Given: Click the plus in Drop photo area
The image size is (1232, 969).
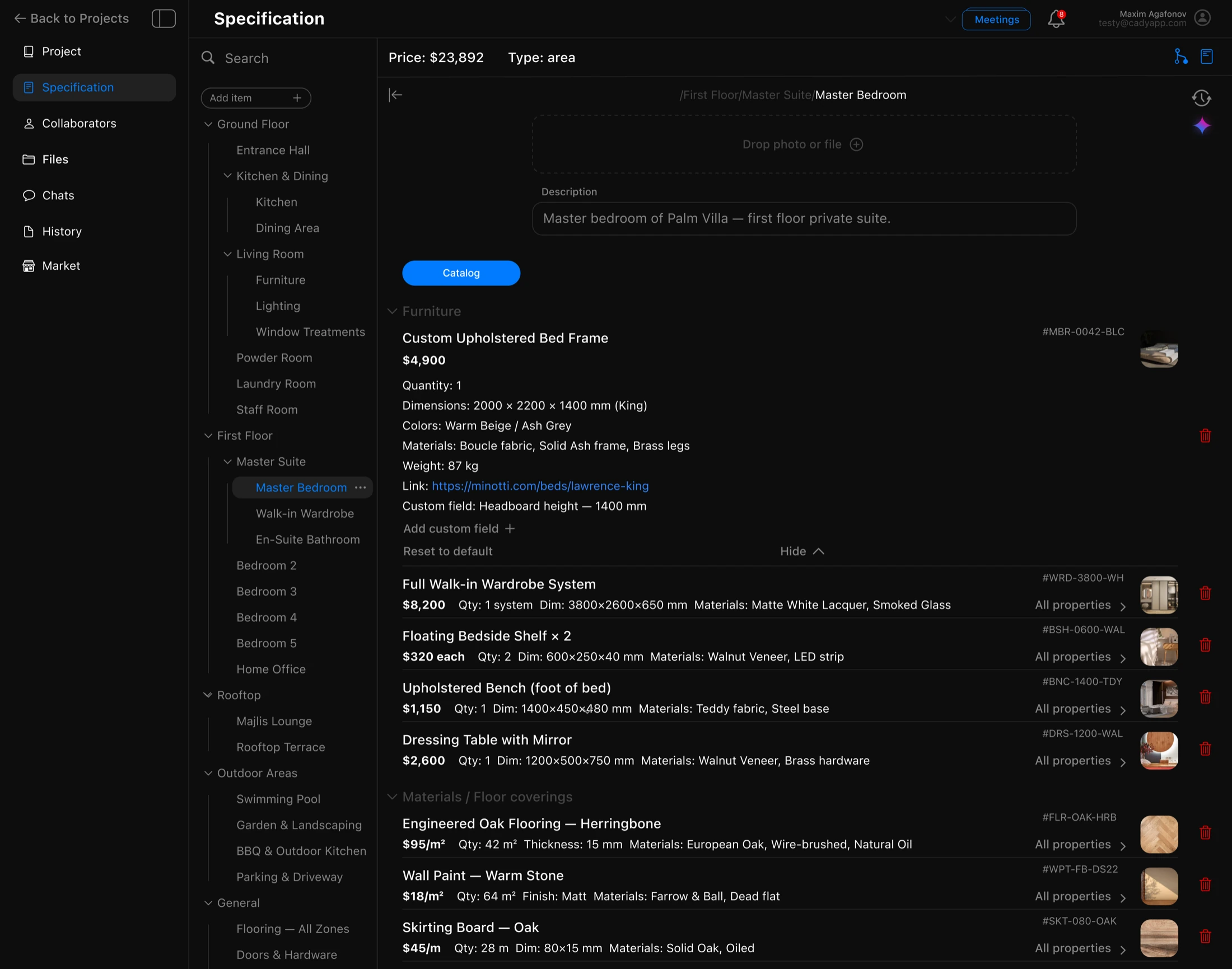Looking at the screenshot, I should pyautogui.click(x=856, y=144).
